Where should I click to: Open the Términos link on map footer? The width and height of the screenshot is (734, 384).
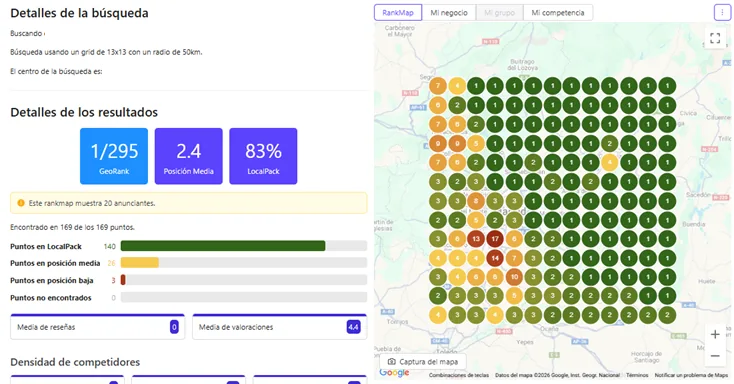[637, 375]
